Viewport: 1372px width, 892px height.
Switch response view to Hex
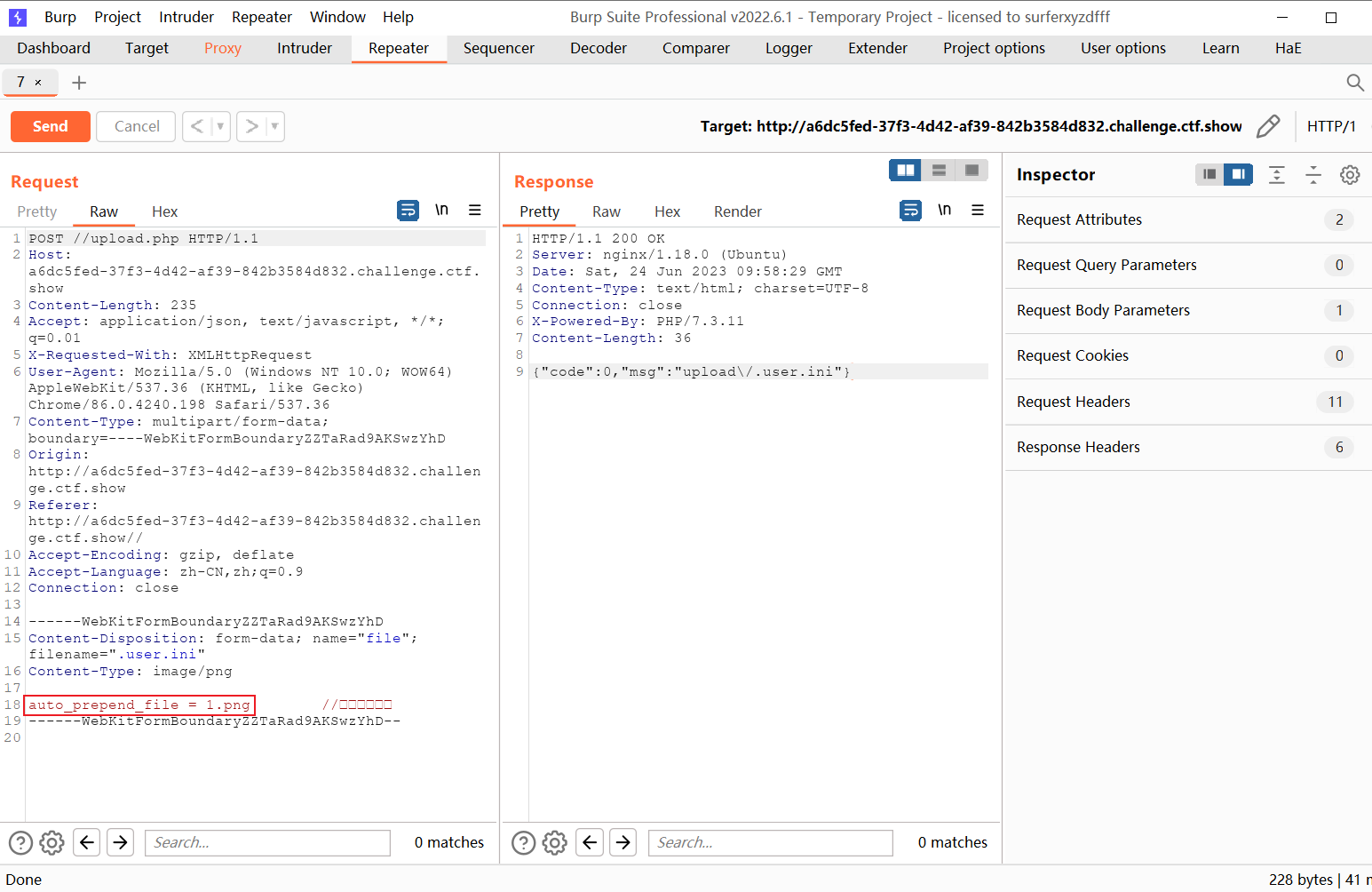667,211
